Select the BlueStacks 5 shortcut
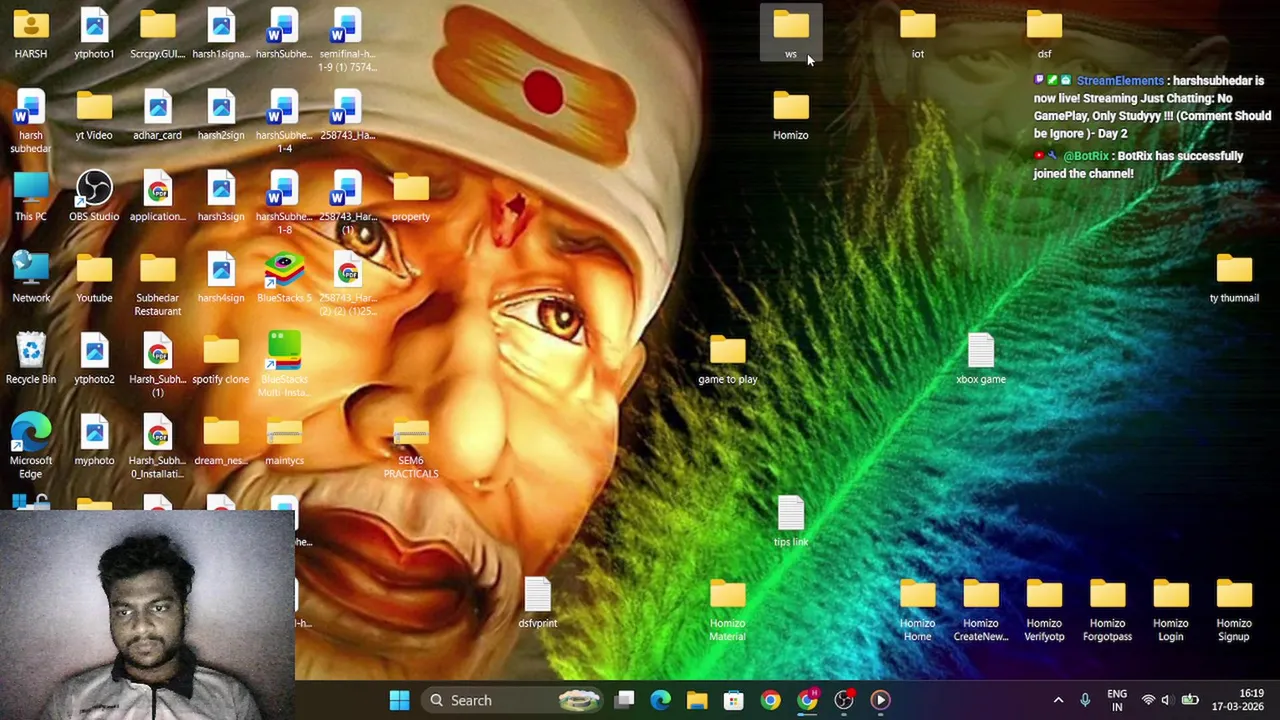Image resolution: width=1280 pixels, height=720 pixels. tap(284, 278)
